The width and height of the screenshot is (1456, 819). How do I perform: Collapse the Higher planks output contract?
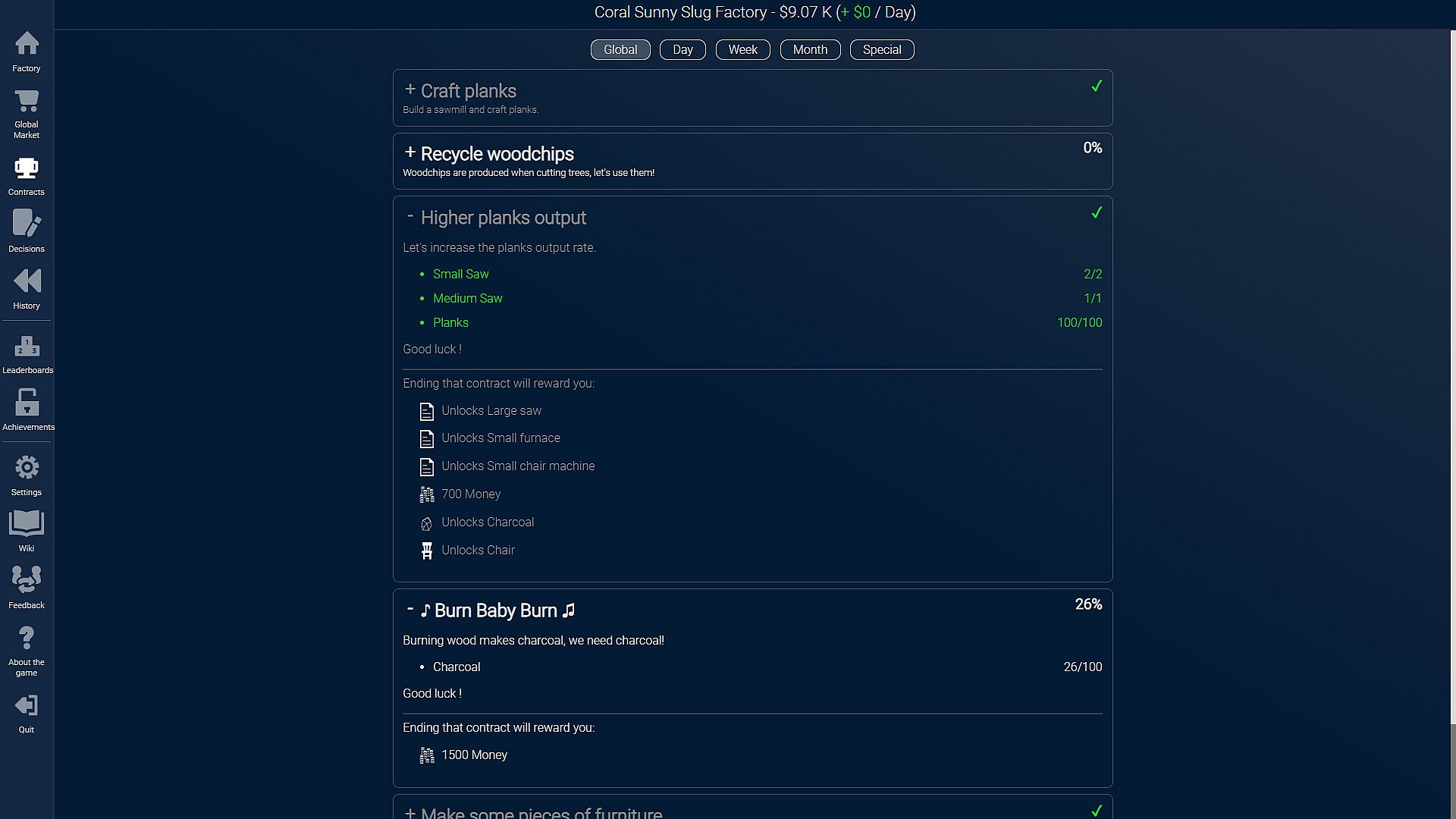(x=410, y=217)
